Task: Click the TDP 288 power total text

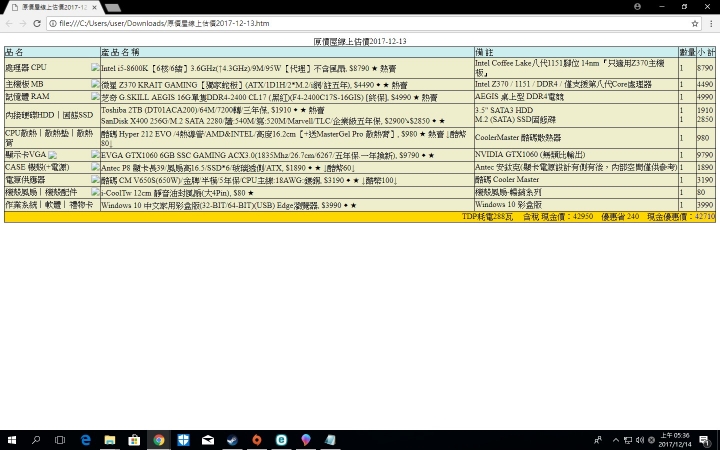Action: point(487,217)
